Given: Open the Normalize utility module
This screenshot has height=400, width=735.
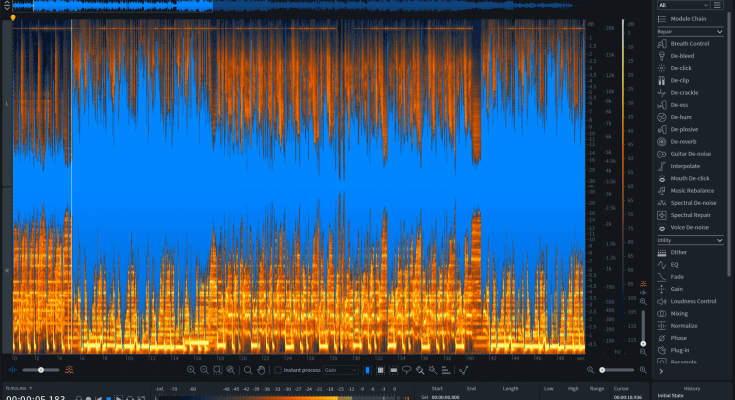Looking at the screenshot, I should coord(686,326).
